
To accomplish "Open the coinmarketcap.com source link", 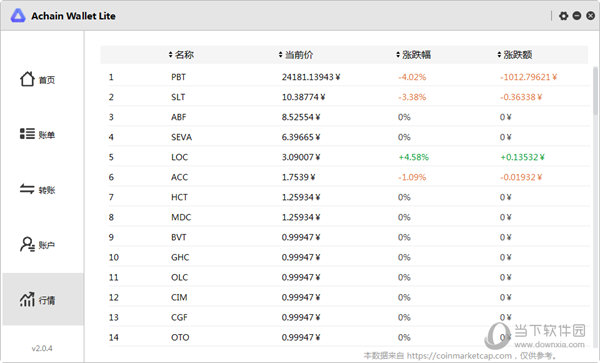I will point(459,356).
